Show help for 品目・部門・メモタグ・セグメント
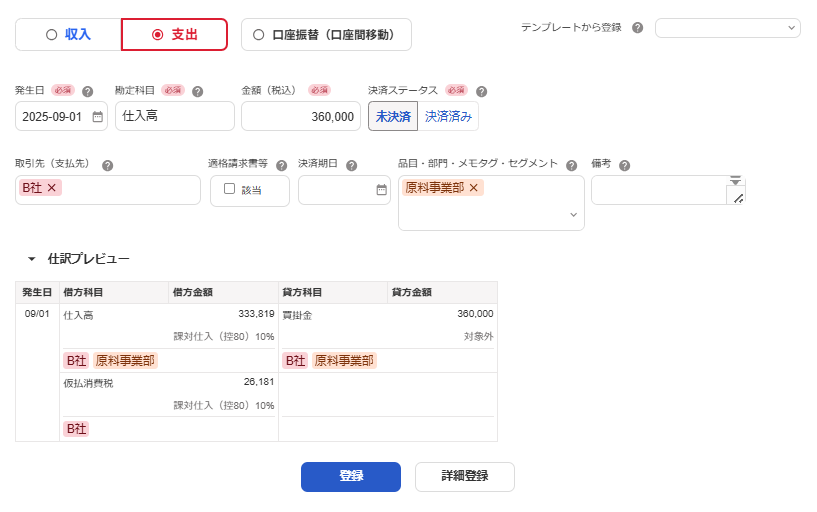The height and width of the screenshot is (512, 817). pos(572,166)
